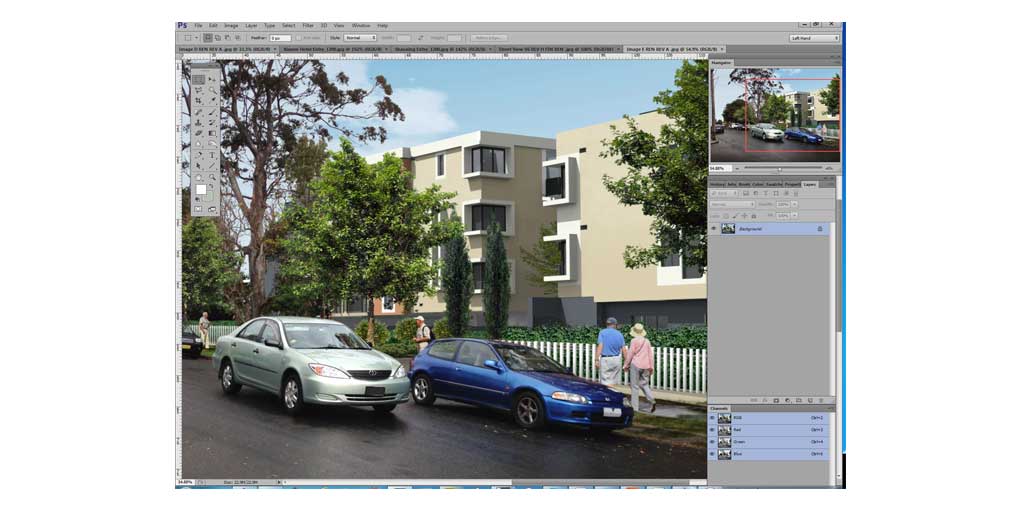Screen dimensions: 1020x510
Task: Open the Image menu
Action: pos(231,25)
